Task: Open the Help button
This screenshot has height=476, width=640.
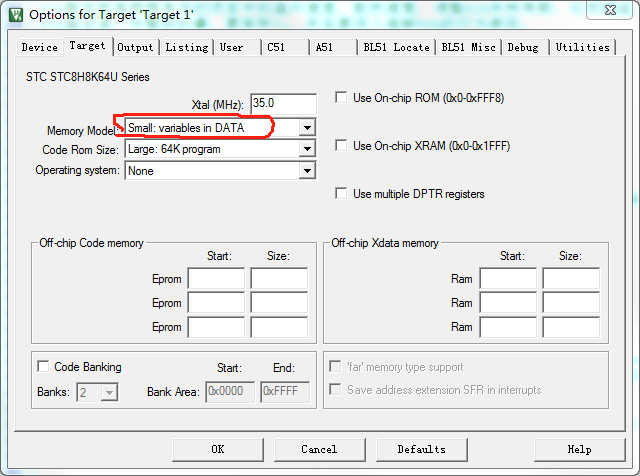Action: [580, 449]
